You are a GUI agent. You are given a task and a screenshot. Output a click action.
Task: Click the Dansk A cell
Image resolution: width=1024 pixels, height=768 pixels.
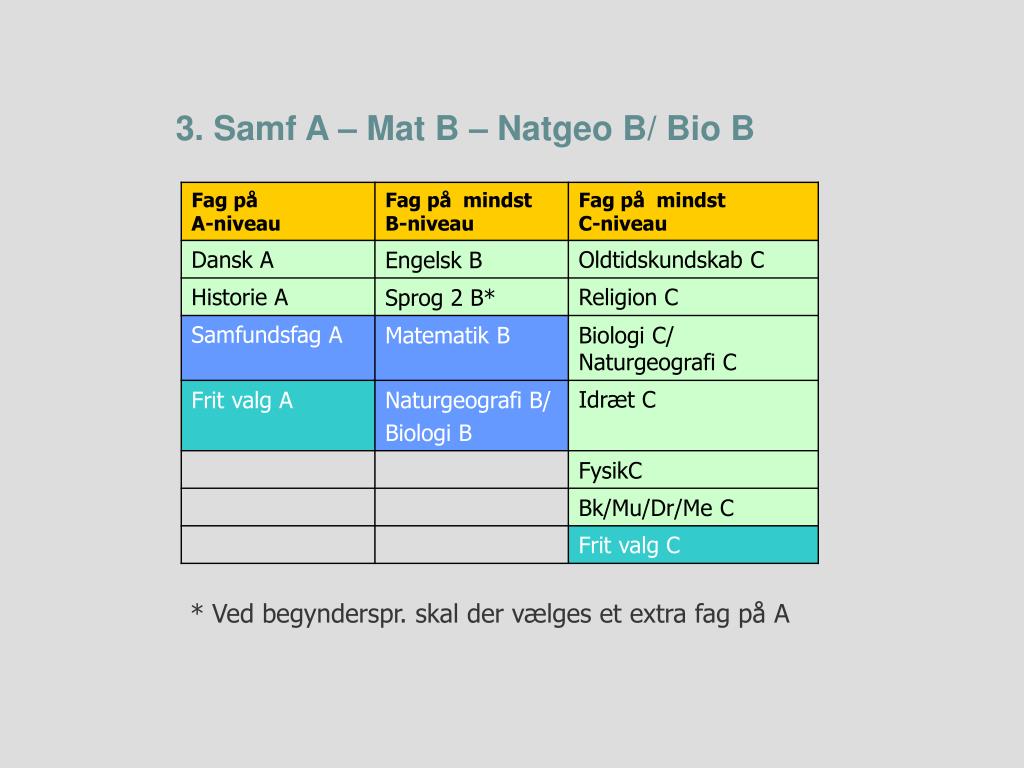(278, 260)
